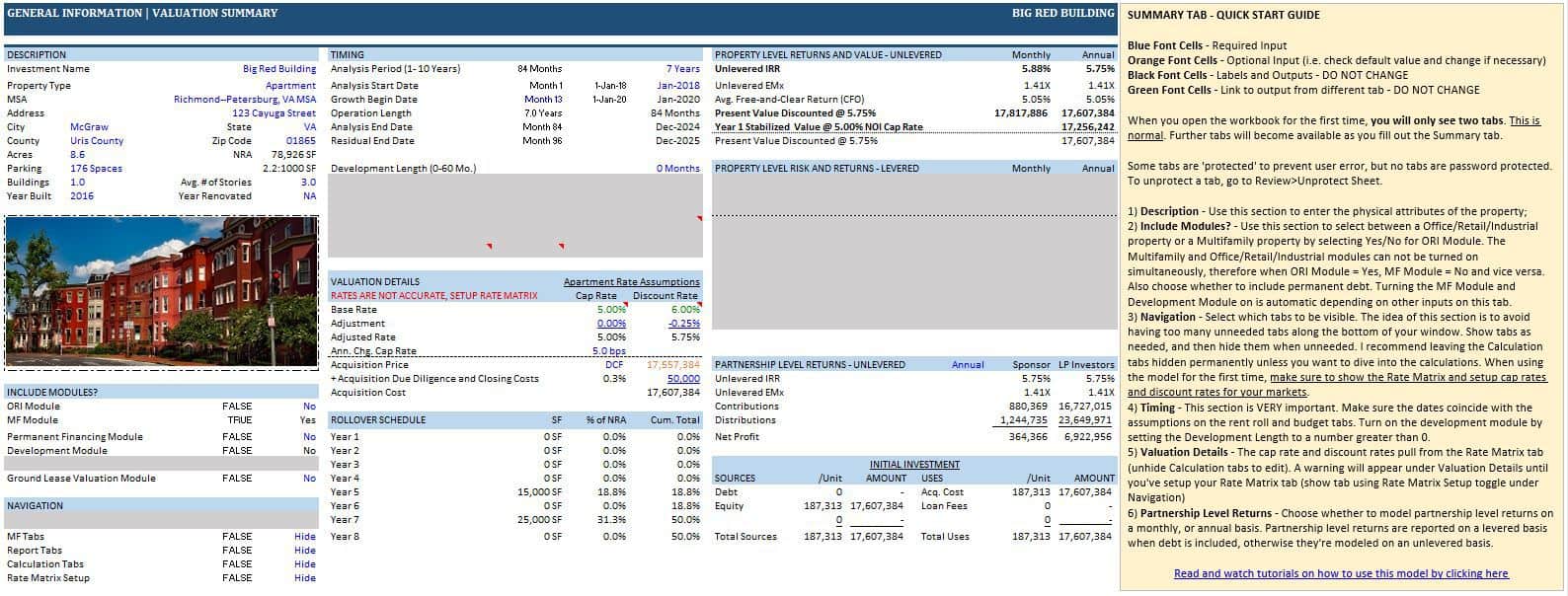Image resolution: width=1568 pixels, height=596 pixels.
Task: Toggle Ground Lease Valuation Module setting
Action: coord(309,479)
